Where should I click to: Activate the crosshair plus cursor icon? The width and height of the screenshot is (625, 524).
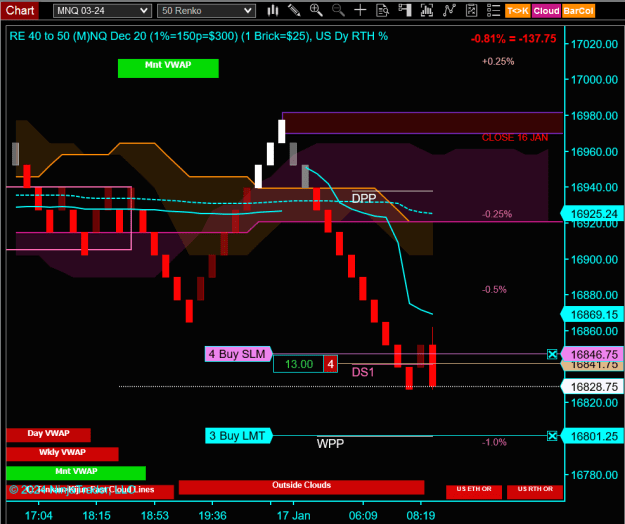coord(360,10)
